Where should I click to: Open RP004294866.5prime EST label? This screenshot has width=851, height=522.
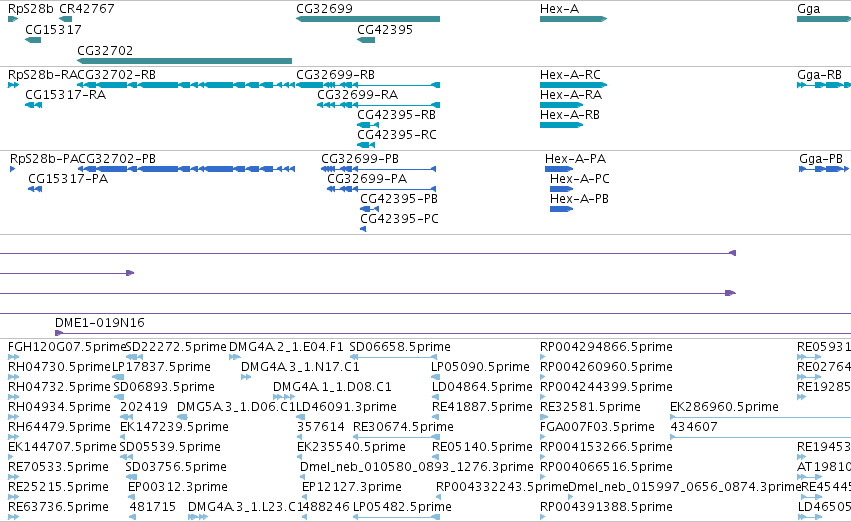pos(606,347)
